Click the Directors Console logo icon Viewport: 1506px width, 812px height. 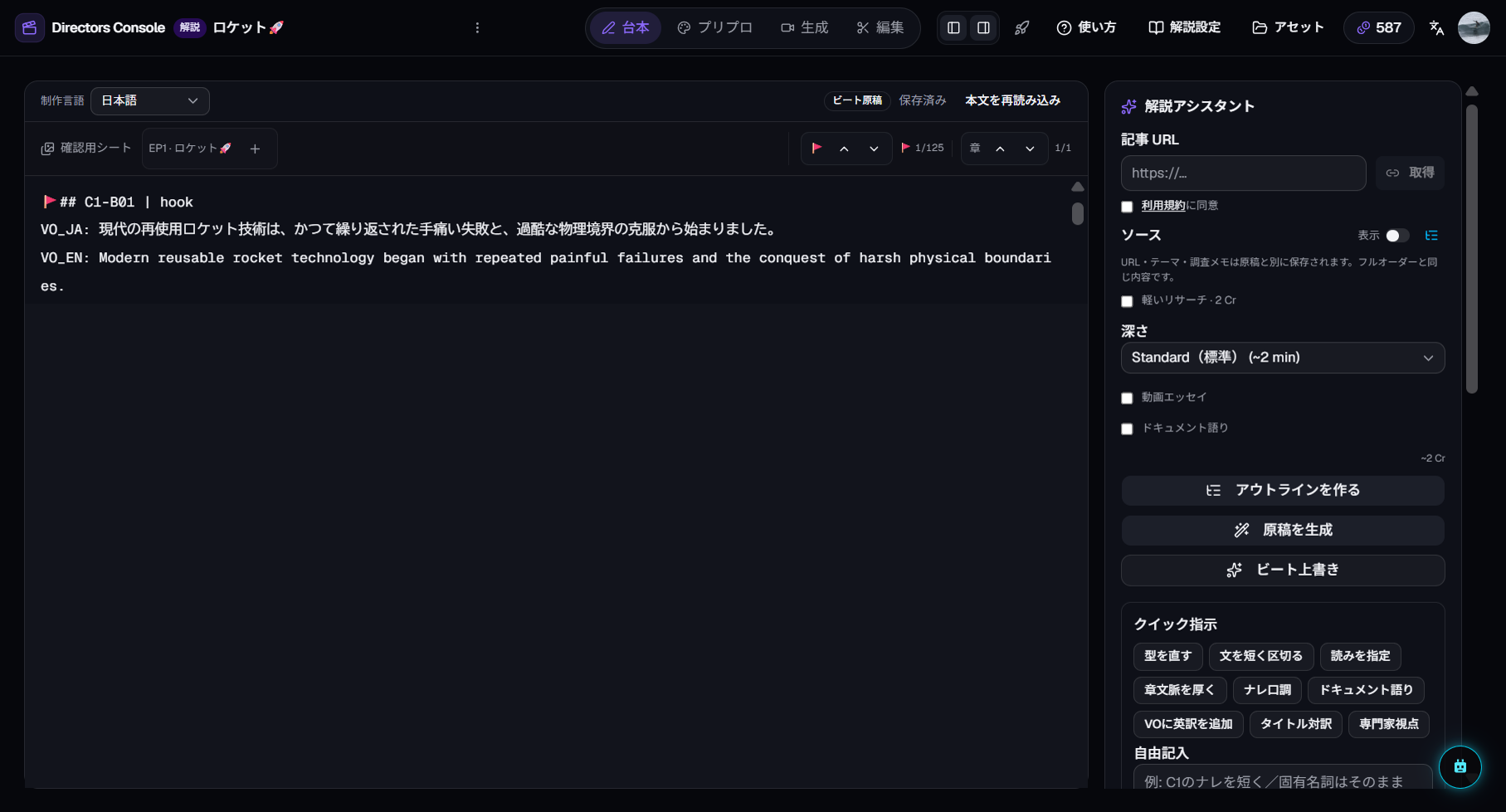[x=30, y=27]
